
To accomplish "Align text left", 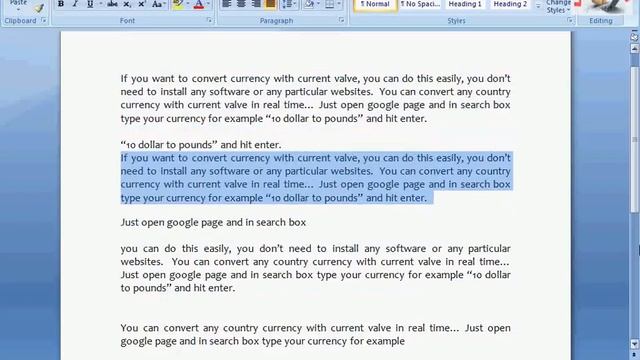I will (227, 4).
